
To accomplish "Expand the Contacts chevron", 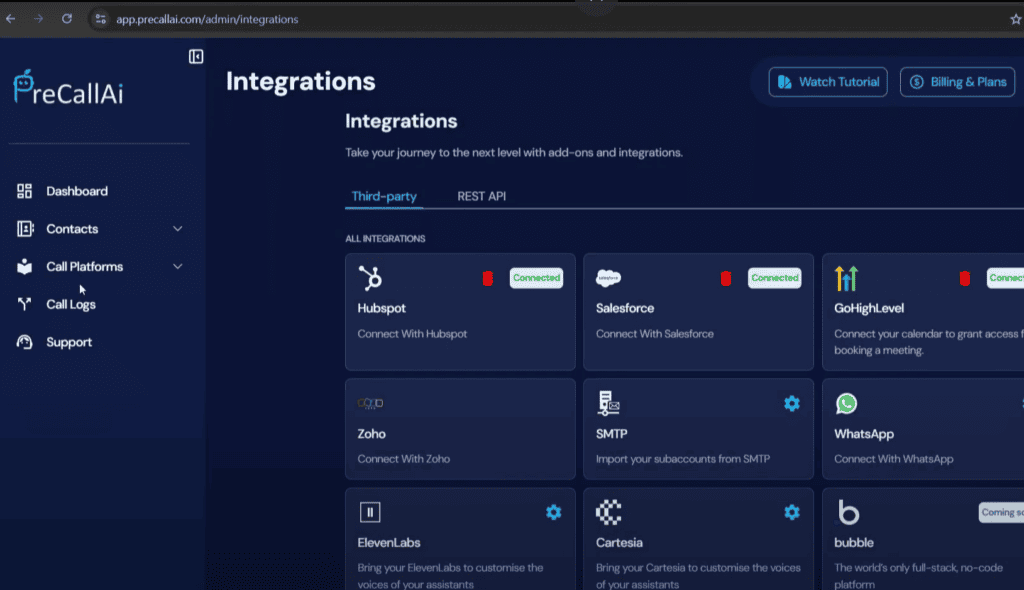I will pyautogui.click(x=178, y=229).
